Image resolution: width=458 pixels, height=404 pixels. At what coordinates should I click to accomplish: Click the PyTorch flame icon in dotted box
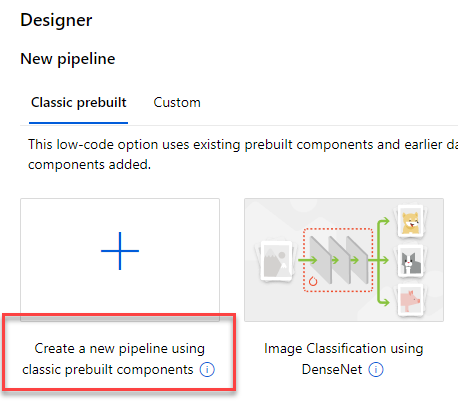coord(313,281)
